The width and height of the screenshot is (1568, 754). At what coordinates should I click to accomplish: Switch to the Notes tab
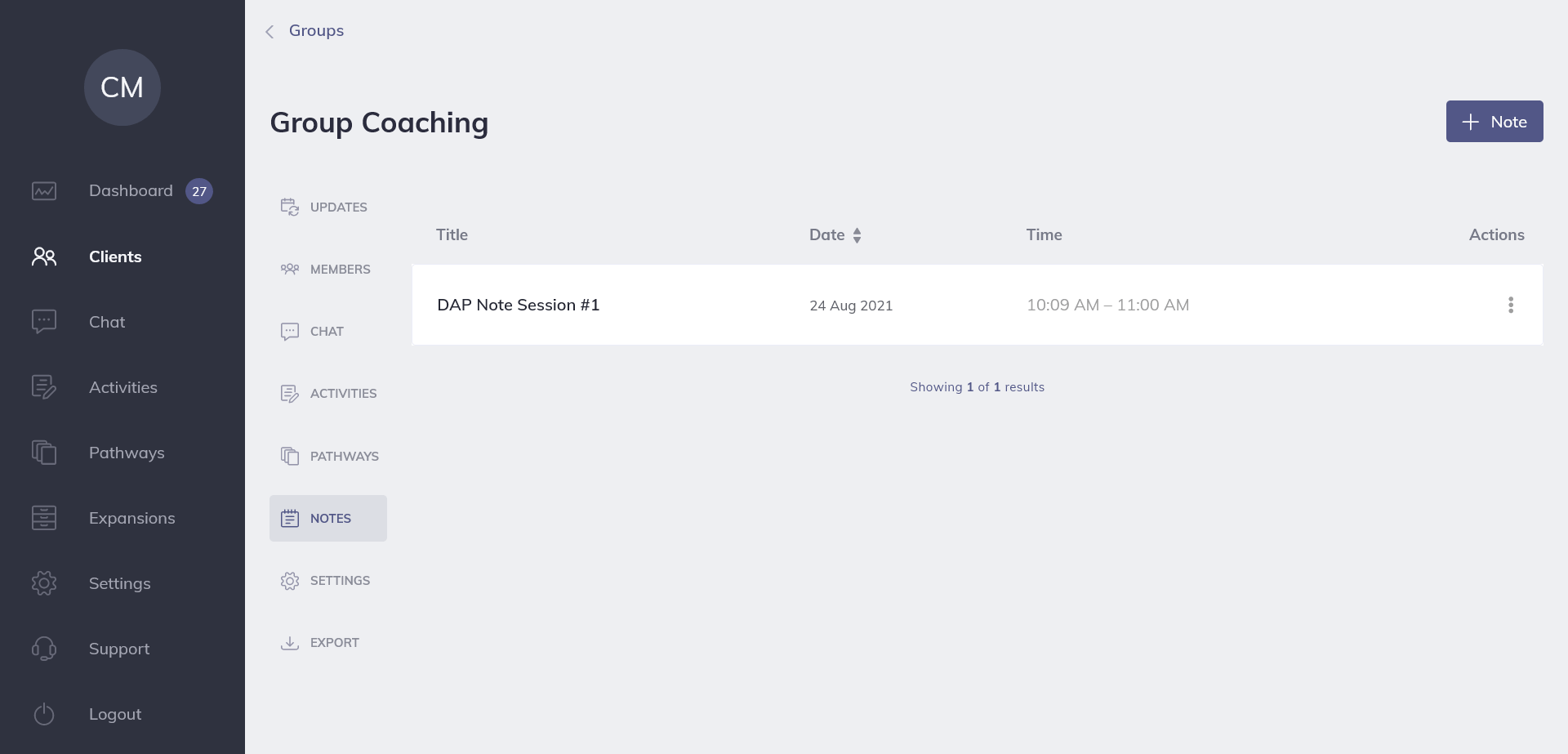tap(328, 518)
